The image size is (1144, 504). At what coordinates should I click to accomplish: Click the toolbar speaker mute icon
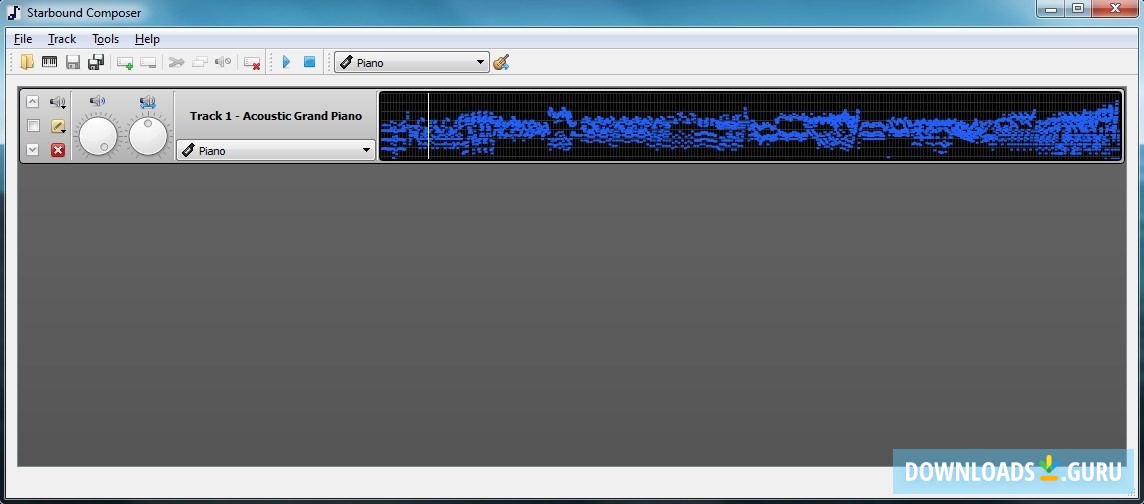(223, 62)
